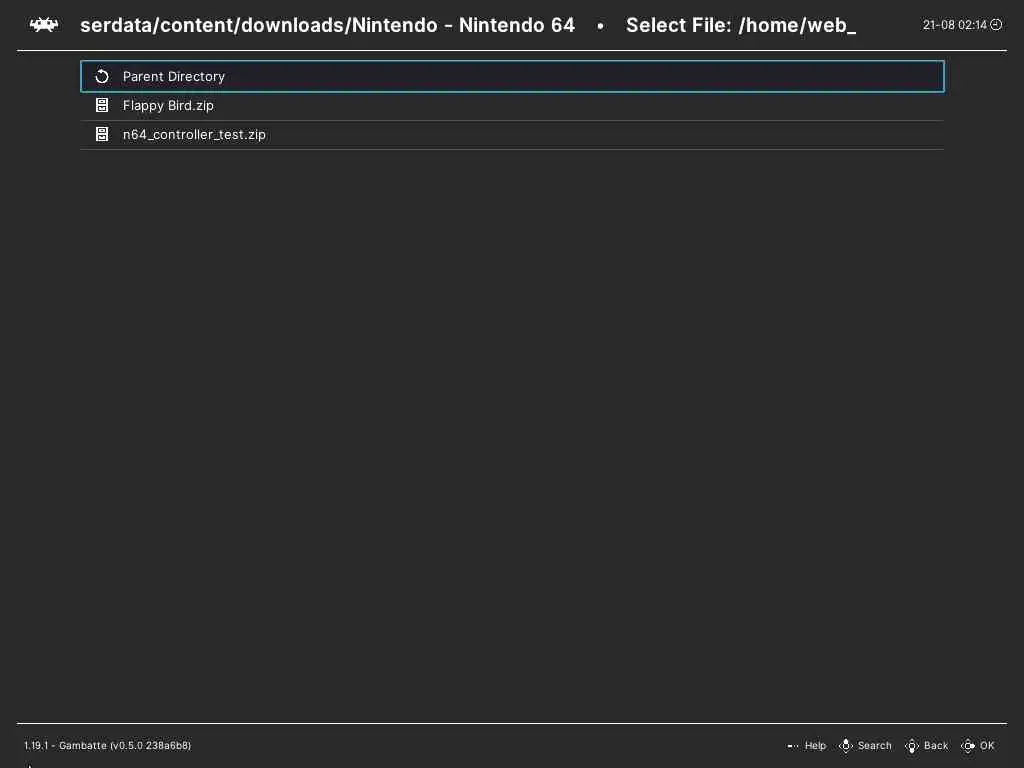
Task: Click the OK footer label
Action: tap(987, 746)
